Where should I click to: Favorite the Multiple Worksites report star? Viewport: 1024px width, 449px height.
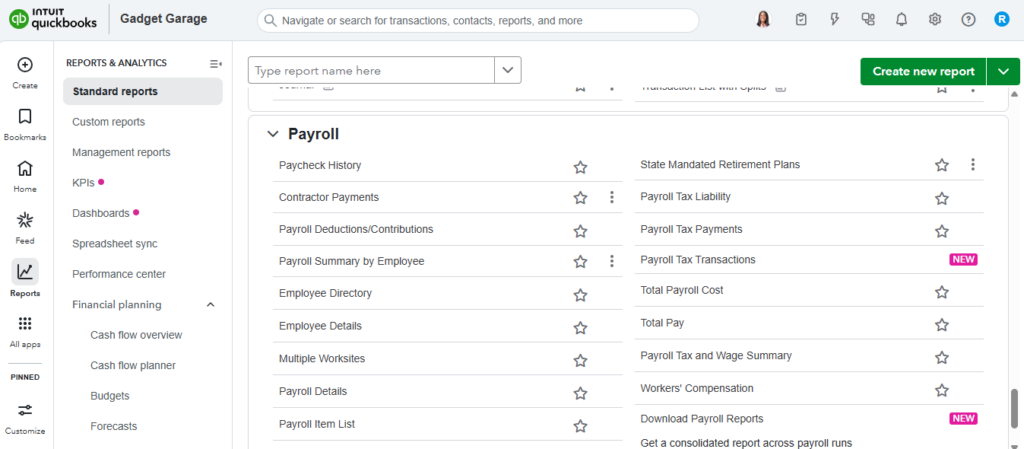(580, 360)
